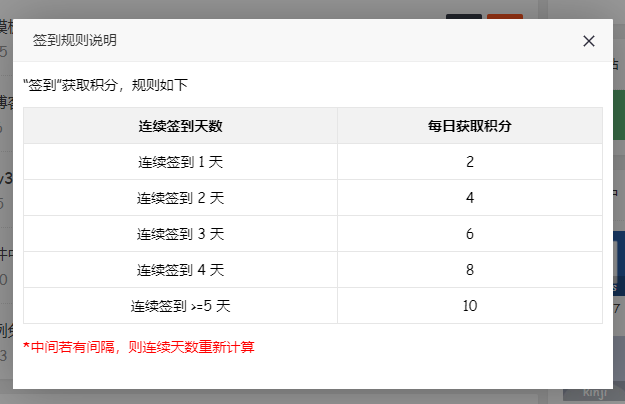Select the 连续签到 3 天 cell
The height and width of the screenshot is (404, 625).
pos(180,234)
